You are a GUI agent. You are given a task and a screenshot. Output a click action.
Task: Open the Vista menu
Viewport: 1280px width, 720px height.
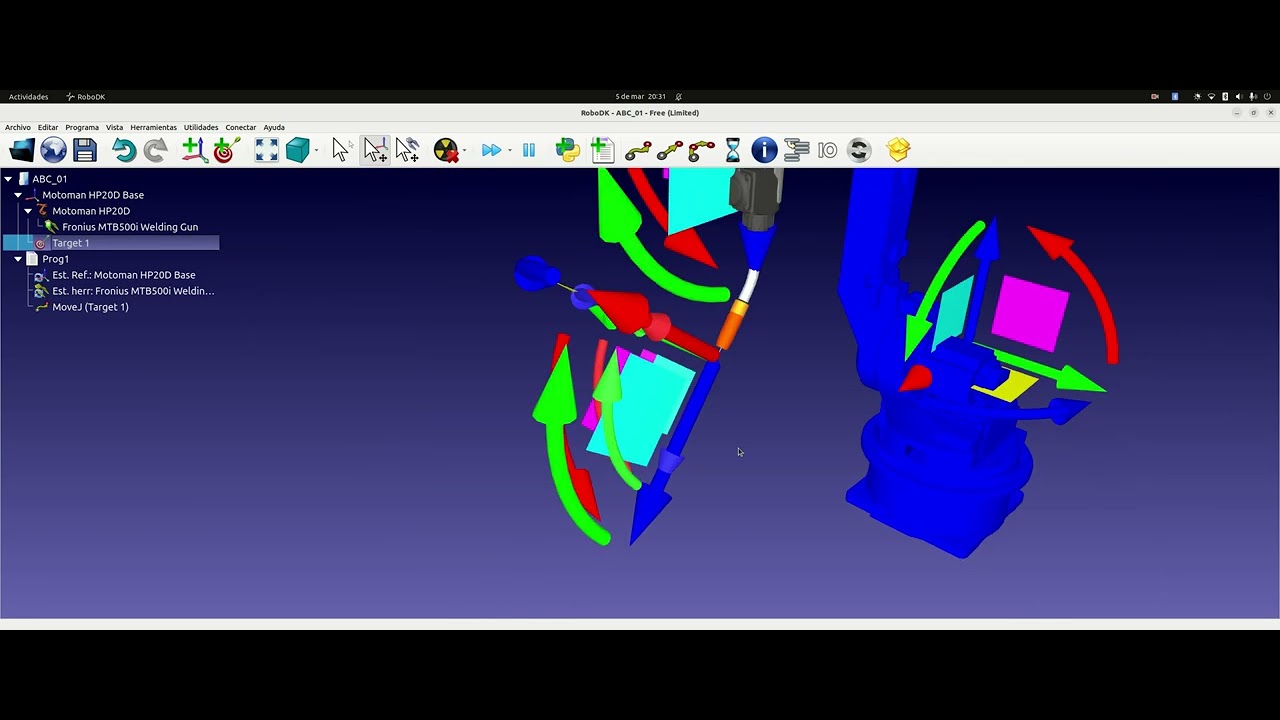point(115,128)
